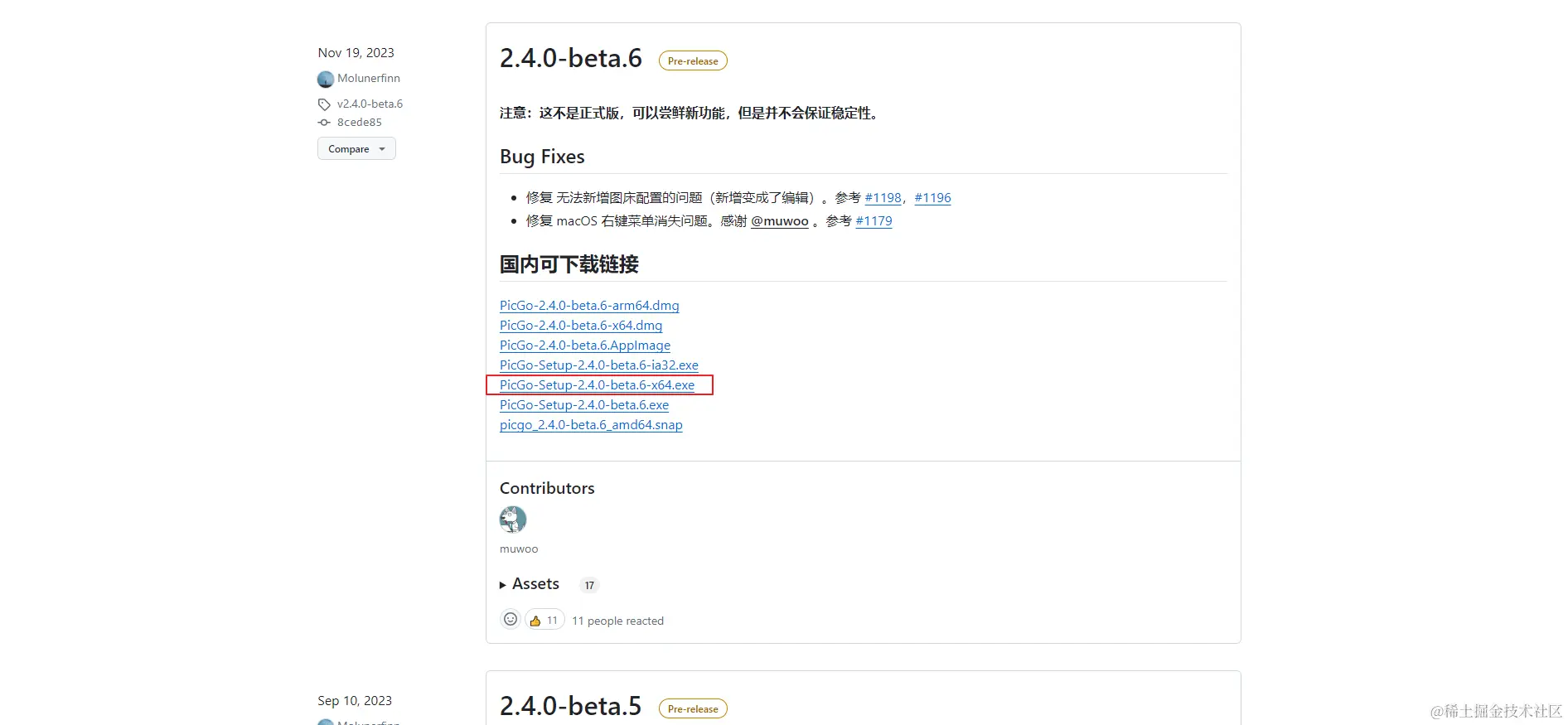Open the 2.4.0-beta.6 release title
Viewport: 1568px width, 725px height.
click(x=571, y=58)
